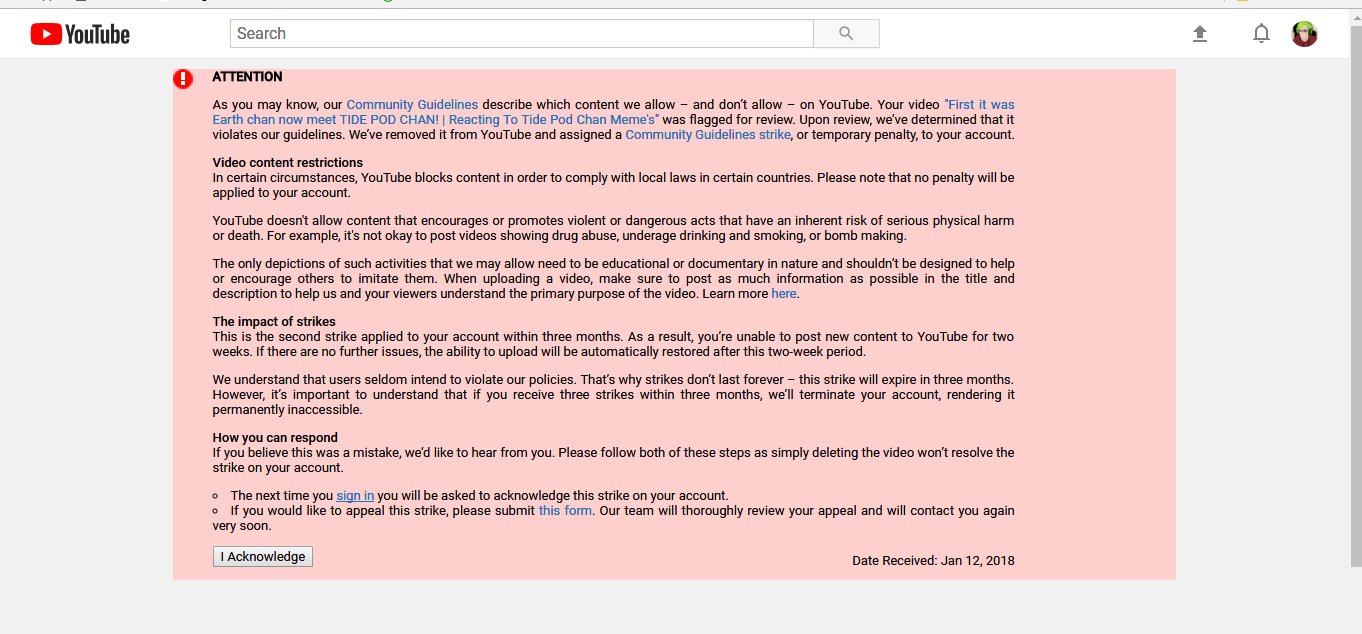Click 'How you can respond' heading

[x=275, y=437]
